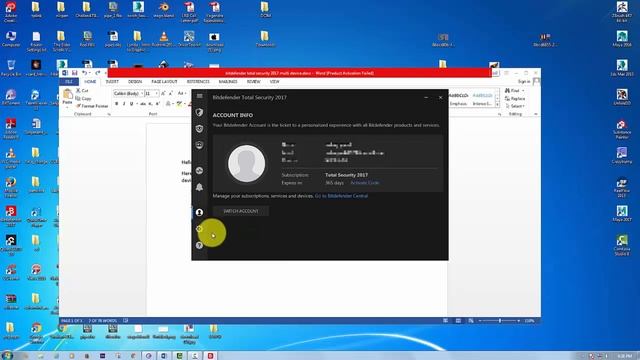Click Grow Font in Word ribbon
Viewport: 640px width, 360px height.
point(163,93)
